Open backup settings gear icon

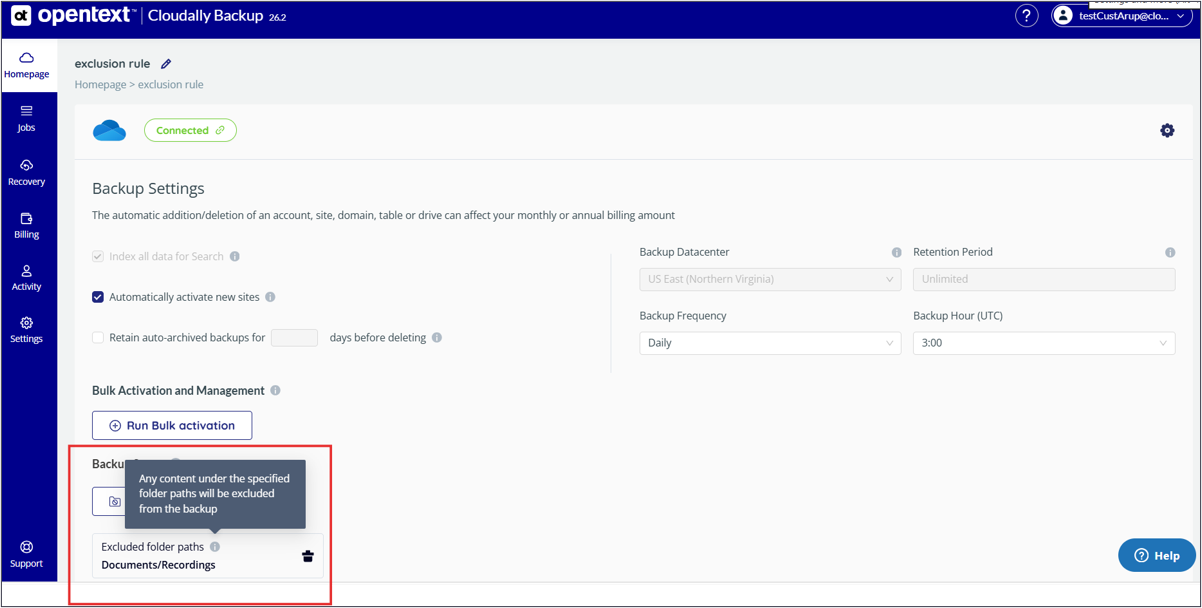tap(1167, 131)
